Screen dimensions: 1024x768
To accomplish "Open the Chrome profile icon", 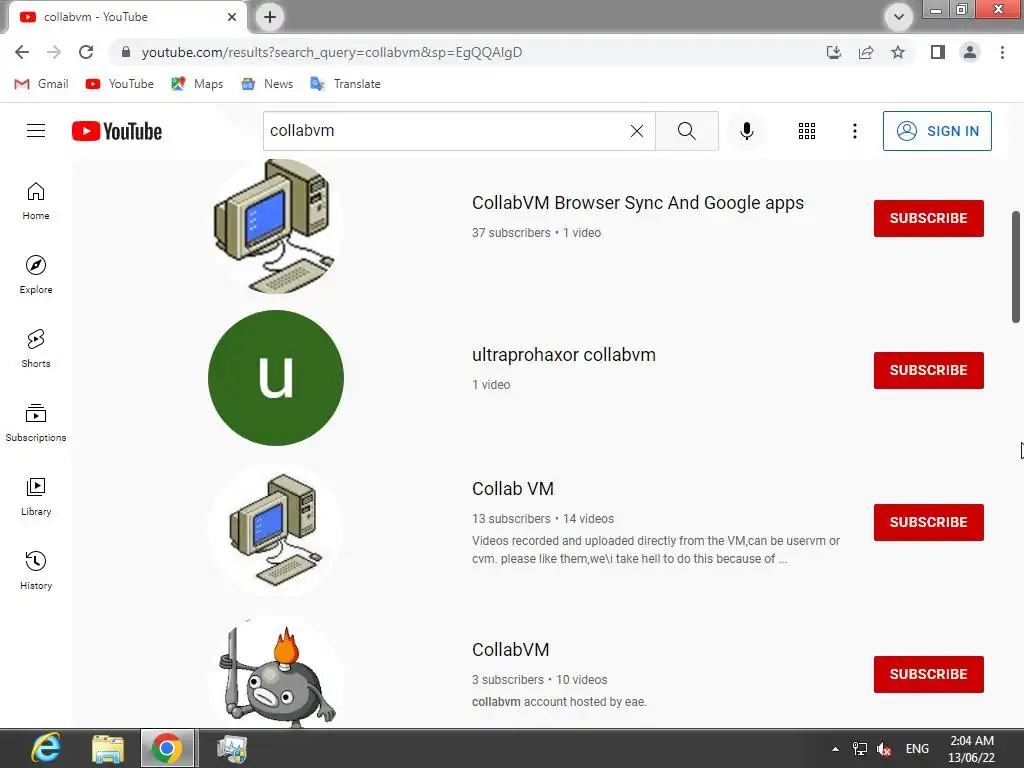I will pyautogui.click(x=970, y=52).
